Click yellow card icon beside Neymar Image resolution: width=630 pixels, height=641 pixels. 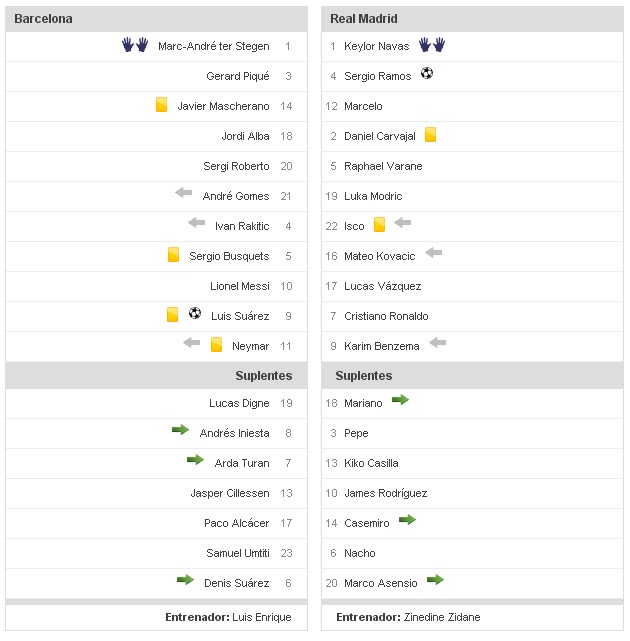click(x=216, y=344)
